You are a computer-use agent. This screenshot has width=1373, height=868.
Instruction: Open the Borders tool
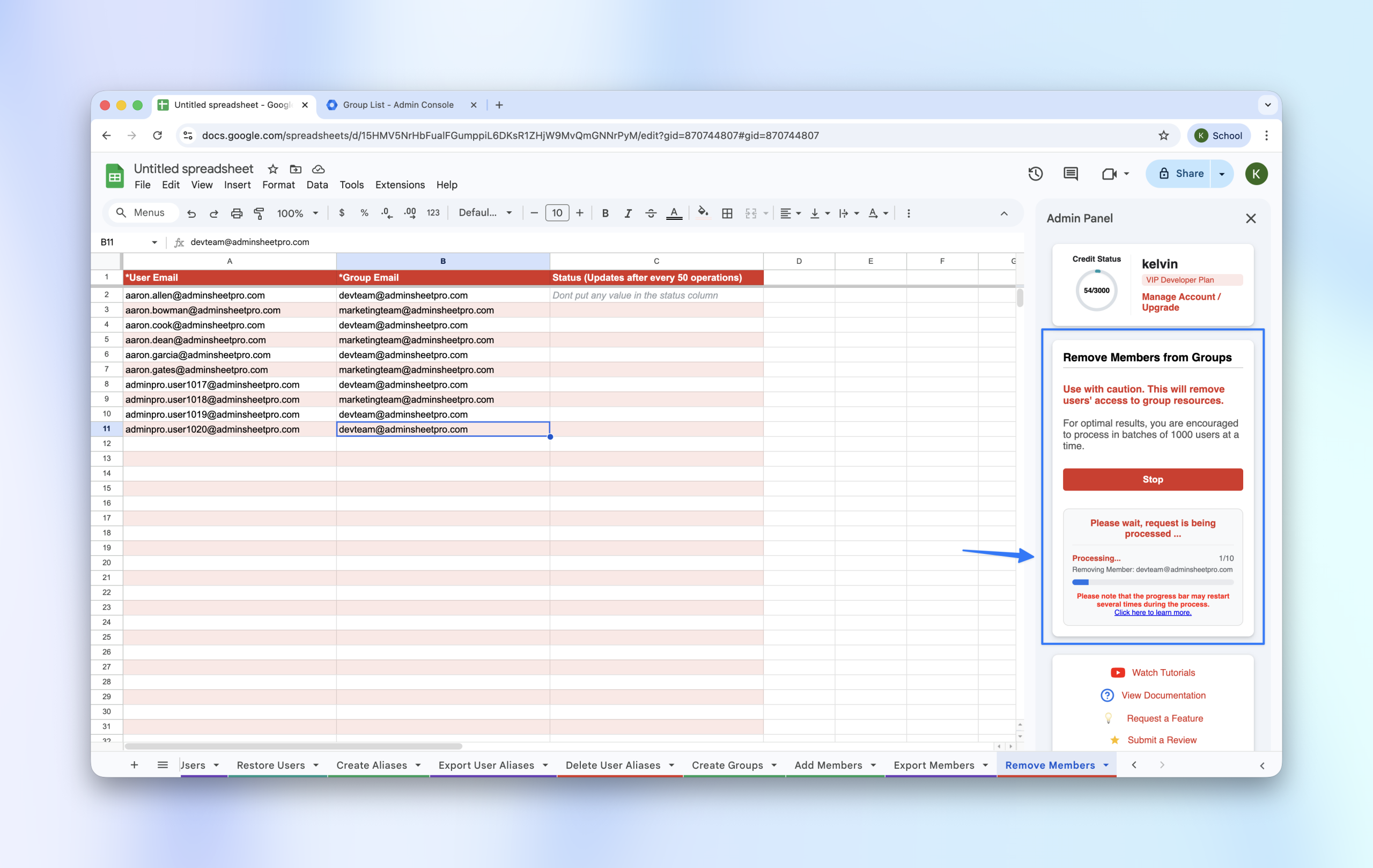(727, 213)
